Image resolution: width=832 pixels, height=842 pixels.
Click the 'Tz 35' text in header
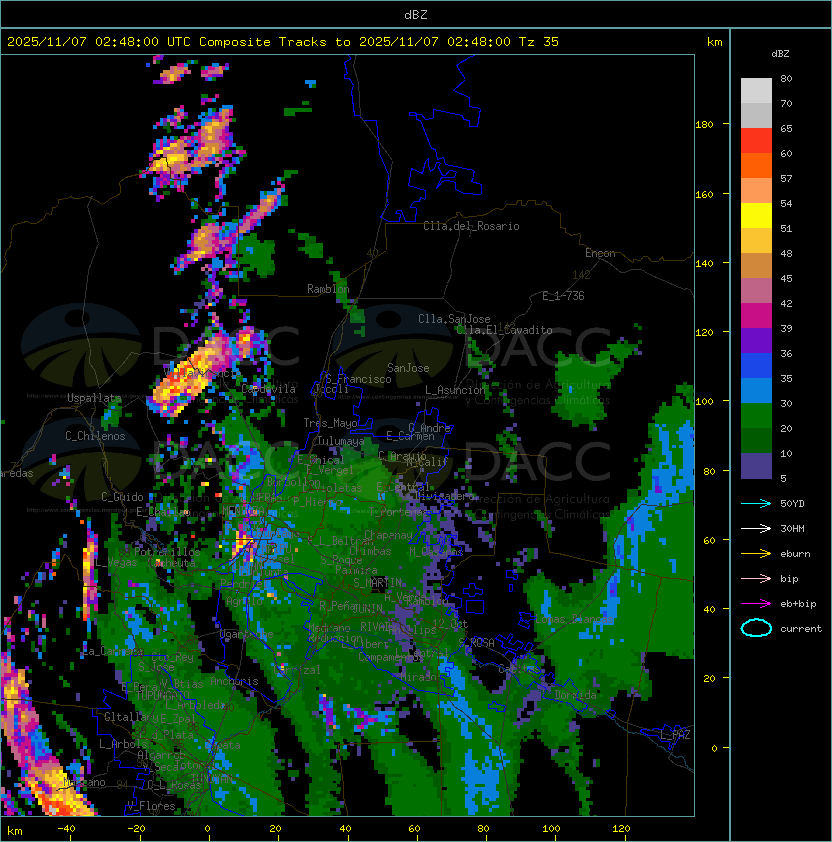pos(539,42)
